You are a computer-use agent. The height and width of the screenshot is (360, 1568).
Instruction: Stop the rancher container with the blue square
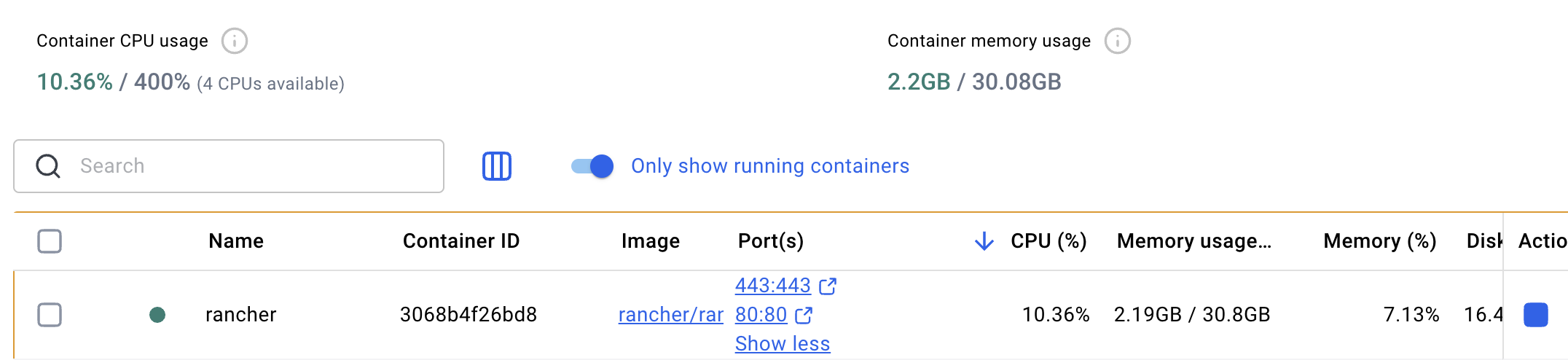pos(1536,315)
